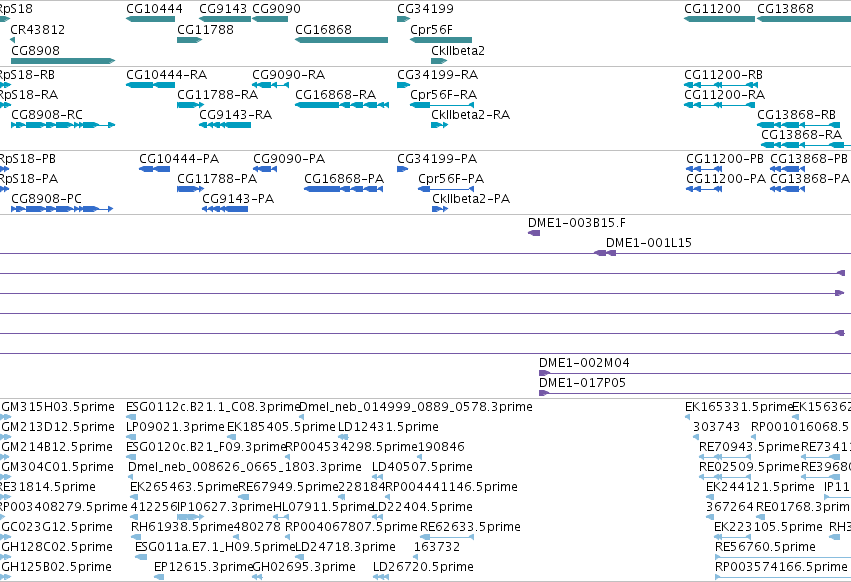The height and width of the screenshot is (582, 851).
Task: Select the LP09021.3prime EST label
Action: [175, 427]
